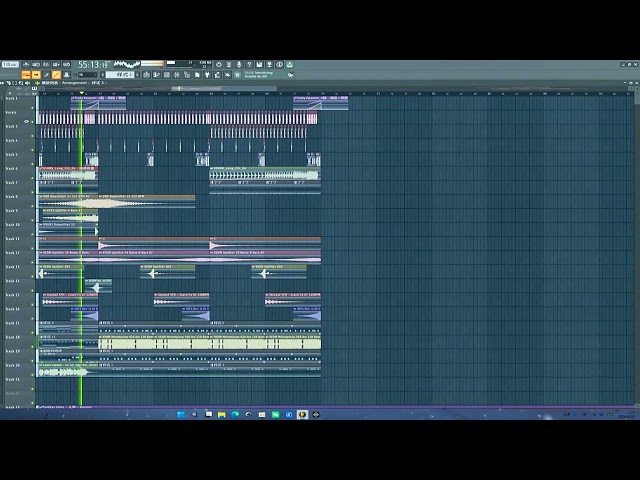Viewport: 640px width, 480px height.
Task: Click the render-to-audio icon beside save
Action: [x=269, y=64]
